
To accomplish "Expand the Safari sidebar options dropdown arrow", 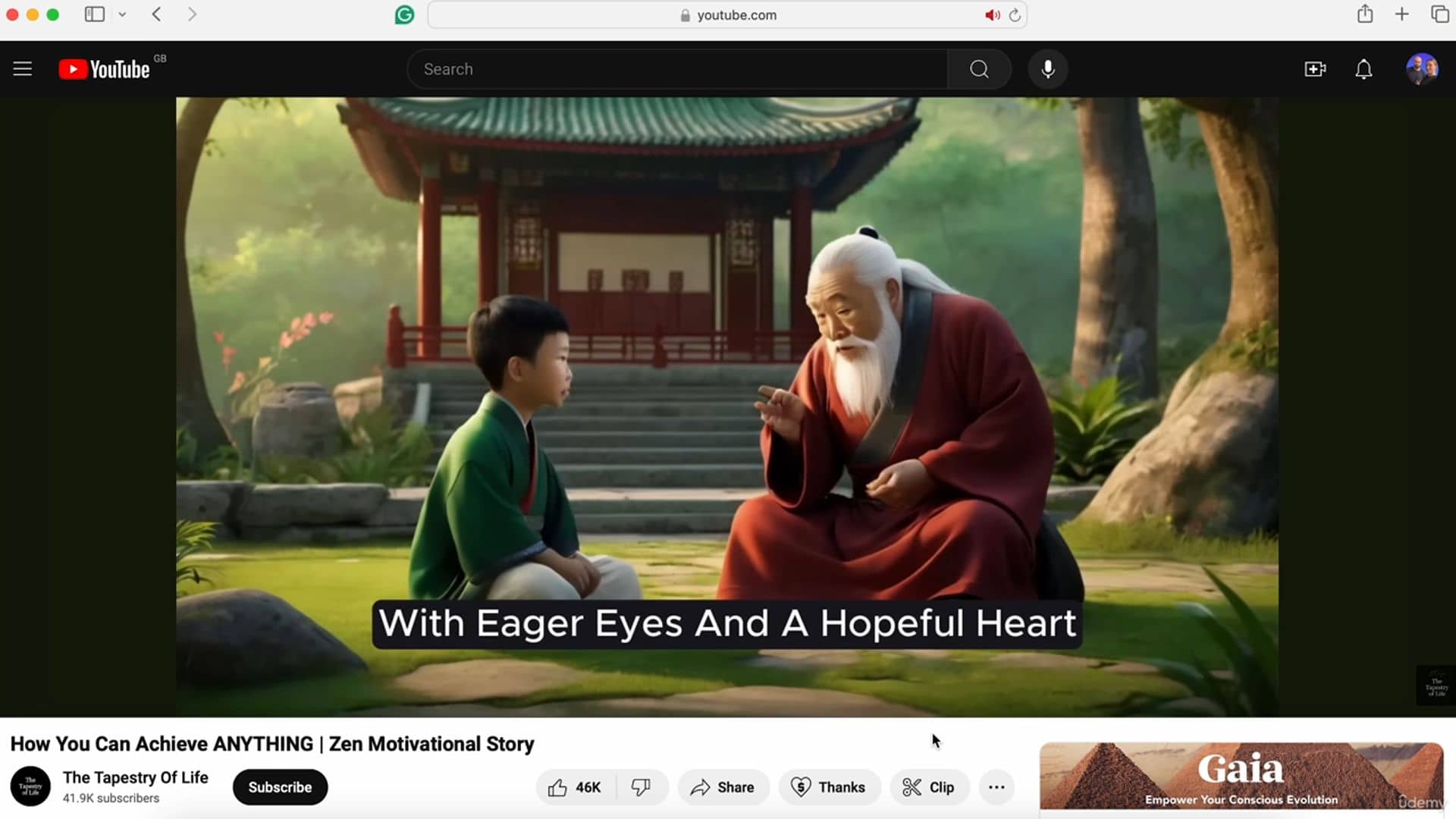I will (122, 14).
